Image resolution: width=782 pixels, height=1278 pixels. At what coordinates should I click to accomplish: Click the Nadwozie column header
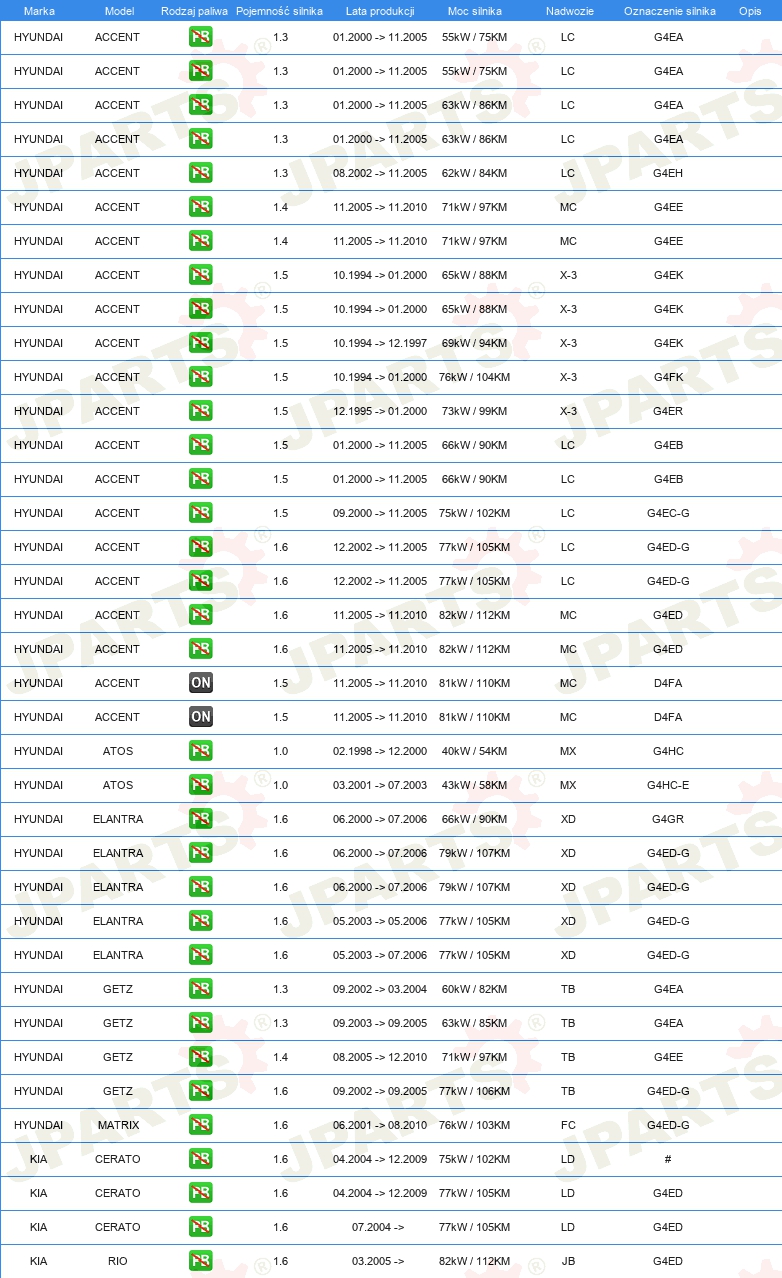pos(569,11)
